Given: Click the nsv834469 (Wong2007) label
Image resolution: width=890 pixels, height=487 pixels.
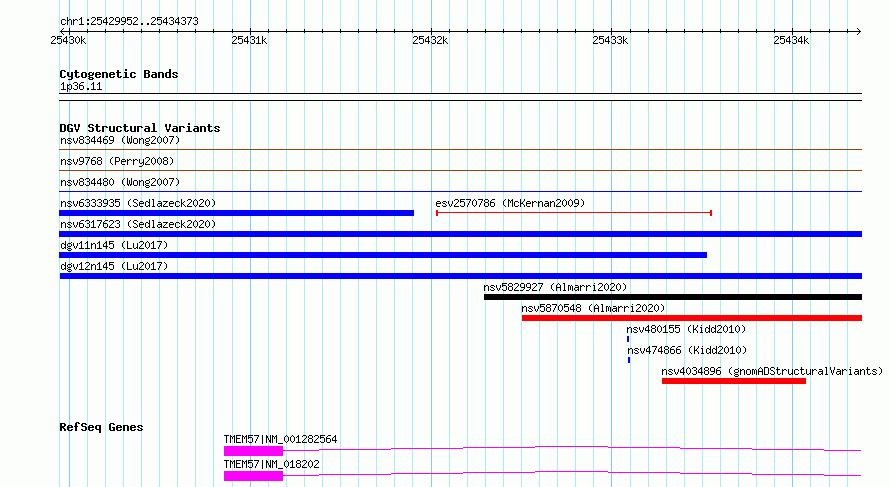Looking at the screenshot, I should point(120,140).
